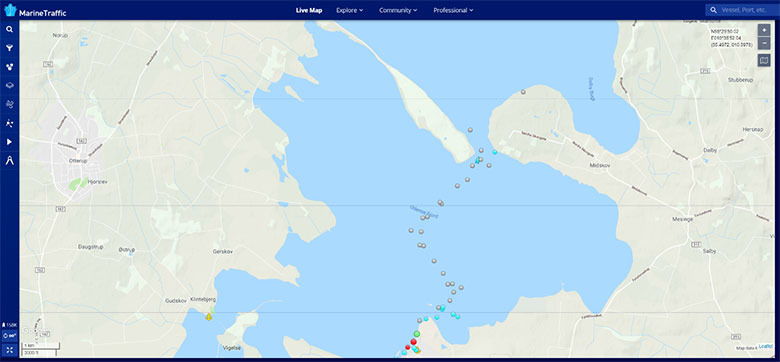Click the Daugstrup place label
The width and height of the screenshot is (780, 362).
[x=90, y=247]
